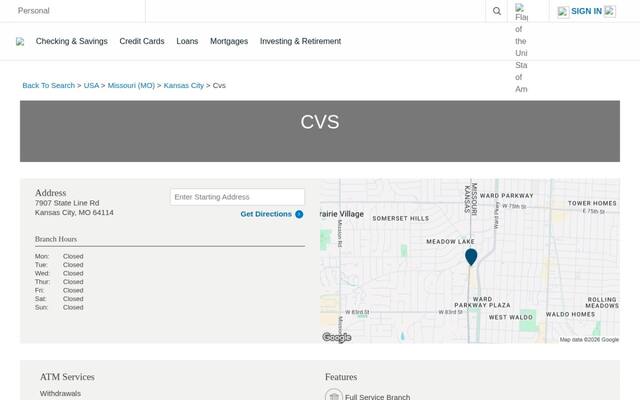The image size is (640, 400).
Task: Open the Investing & Retirement menu
Action: click(300, 41)
